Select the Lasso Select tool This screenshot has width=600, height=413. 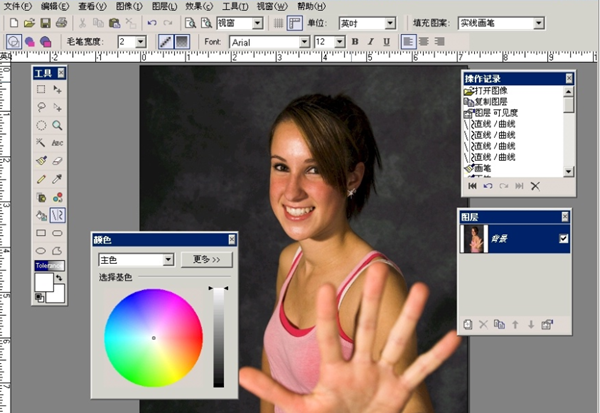pyautogui.click(x=41, y=107)
